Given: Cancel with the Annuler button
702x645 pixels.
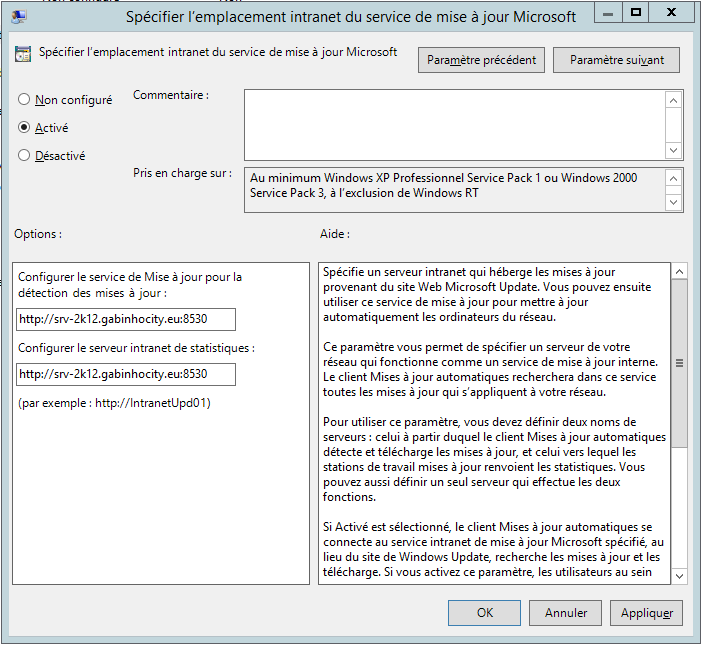Looking at the screenshot, I should [x=565, y=613].
